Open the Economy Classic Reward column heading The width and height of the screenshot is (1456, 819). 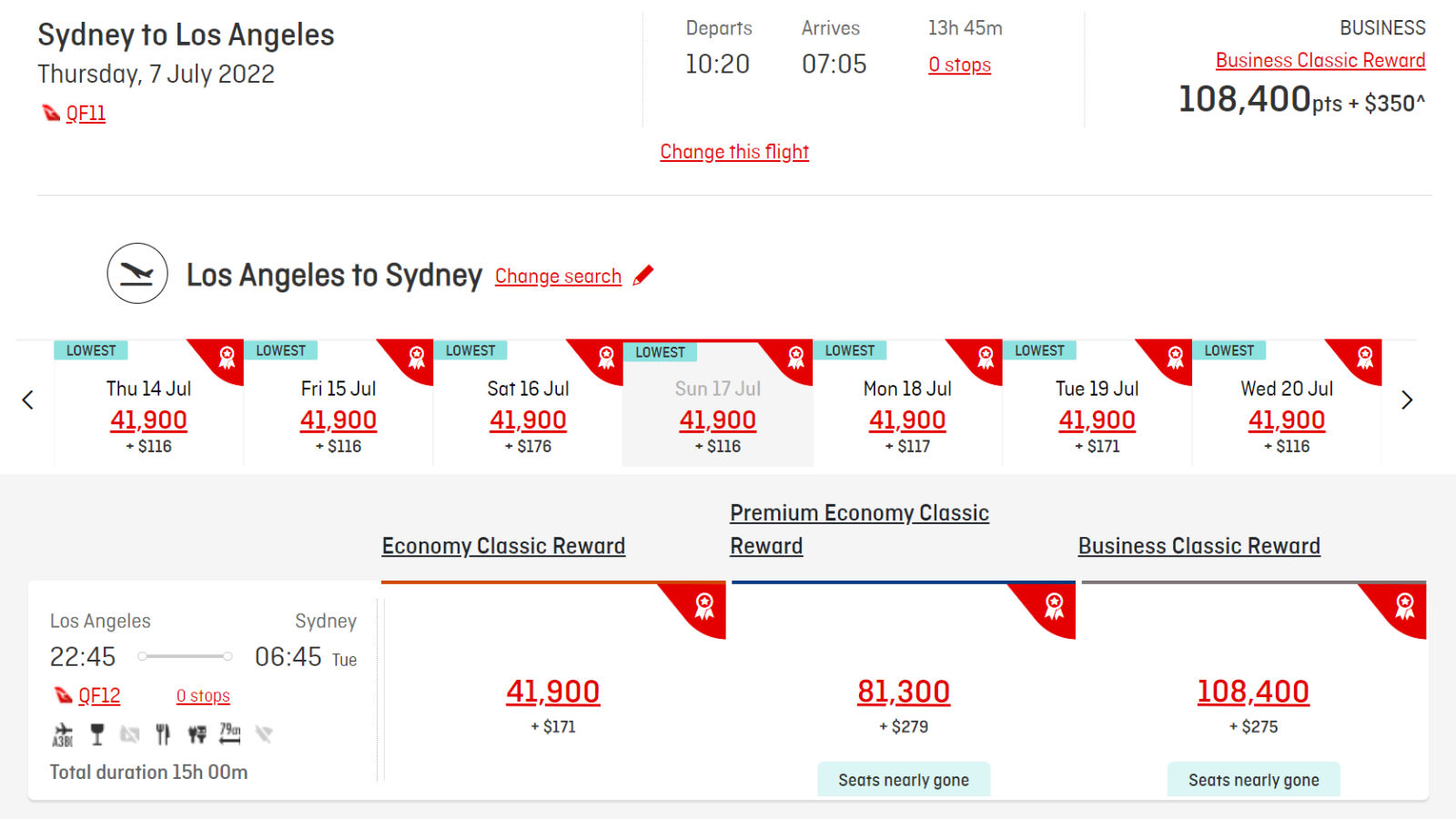[503, 546]
